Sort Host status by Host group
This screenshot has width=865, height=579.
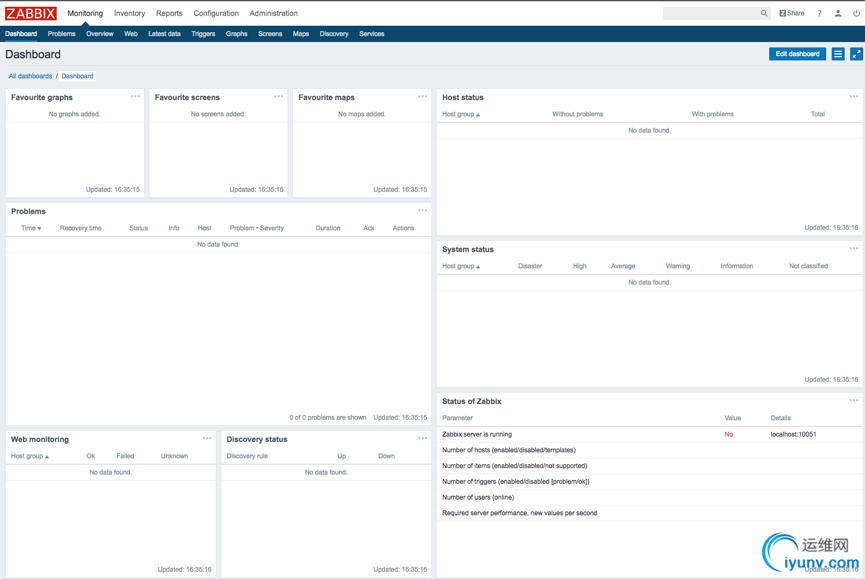(x=461, y=114)
